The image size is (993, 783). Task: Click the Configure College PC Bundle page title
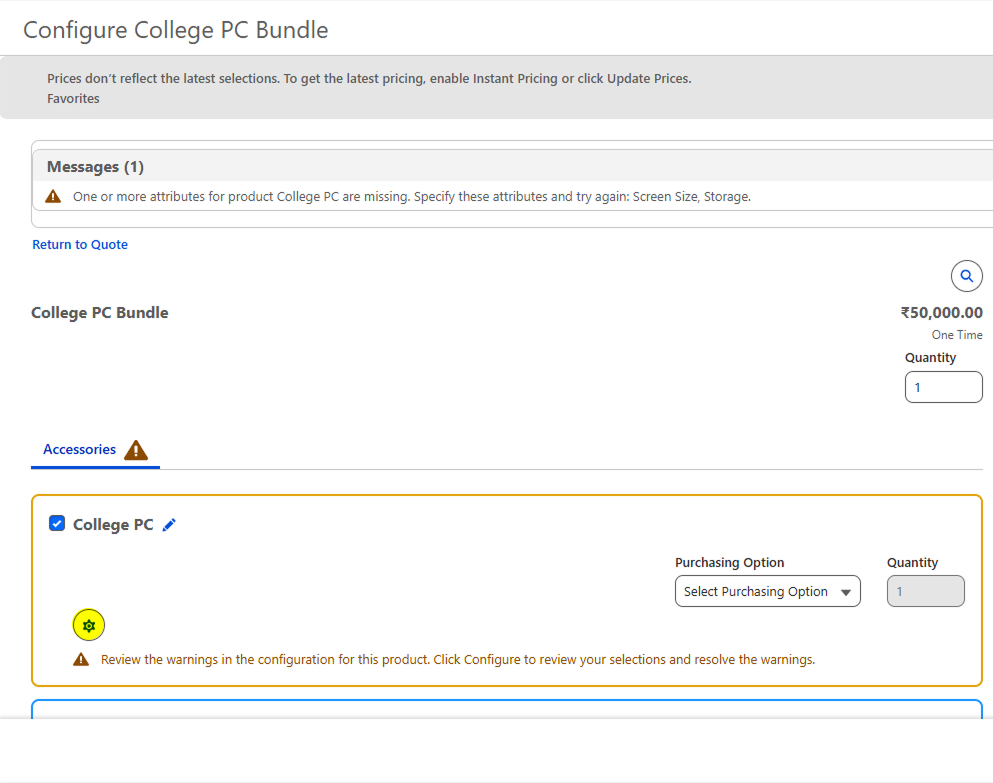point(176,30)
